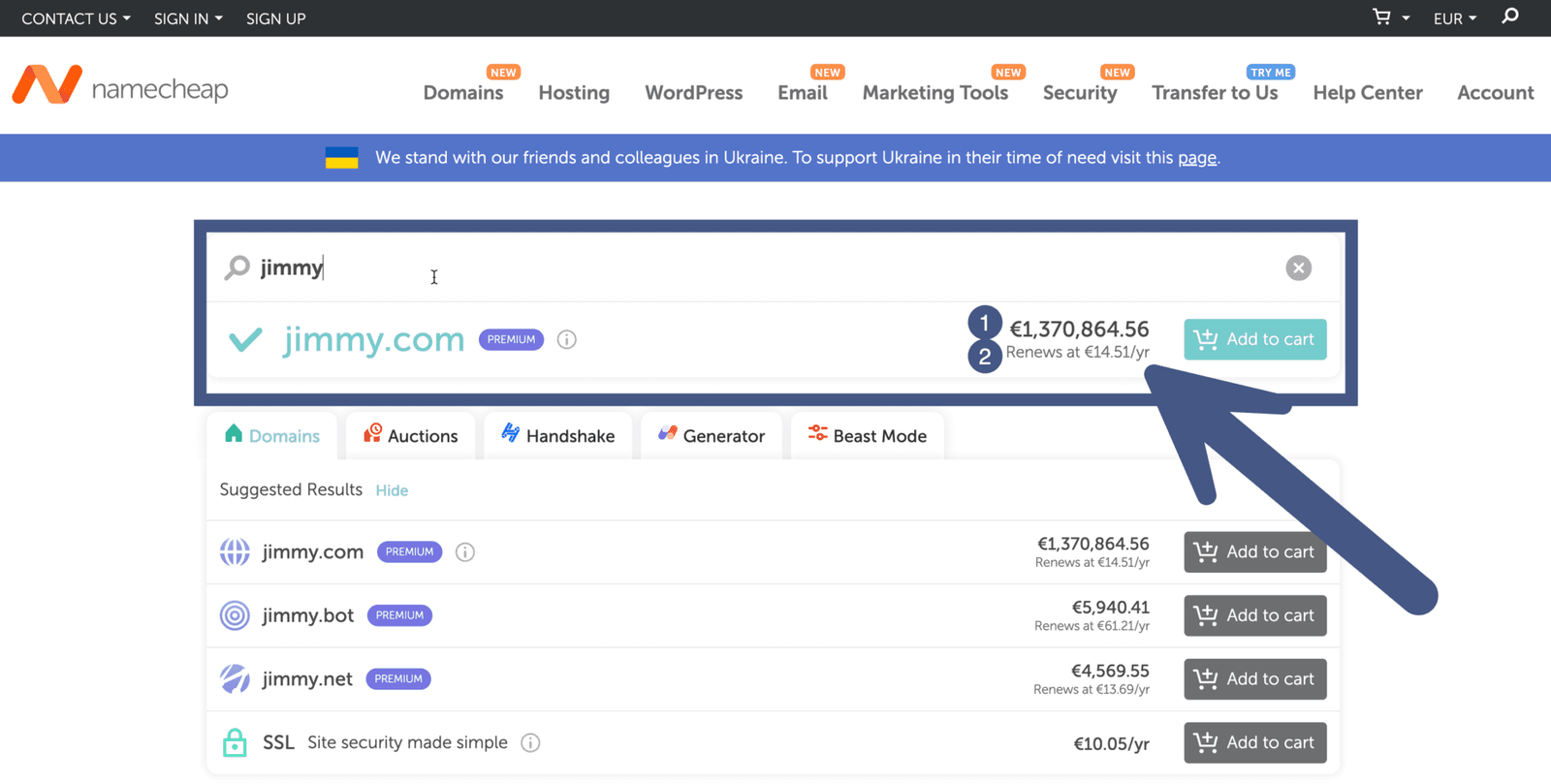Viewport: 1551px width, 784px height.
Task: Click the search magnifier in top bar
Action: click(x=1510, y=16)
